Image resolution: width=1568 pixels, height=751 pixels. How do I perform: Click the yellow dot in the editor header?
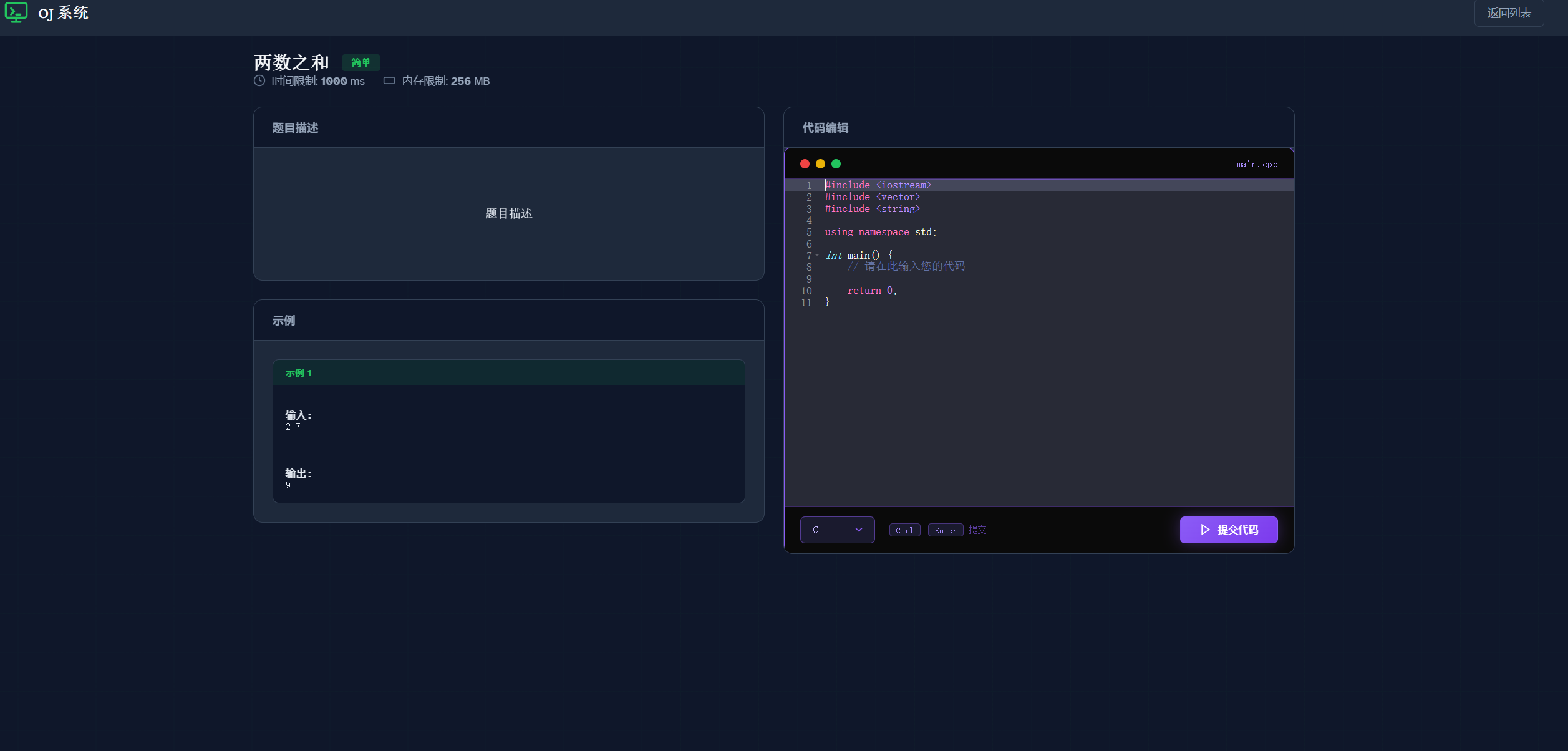coord(820,164)
